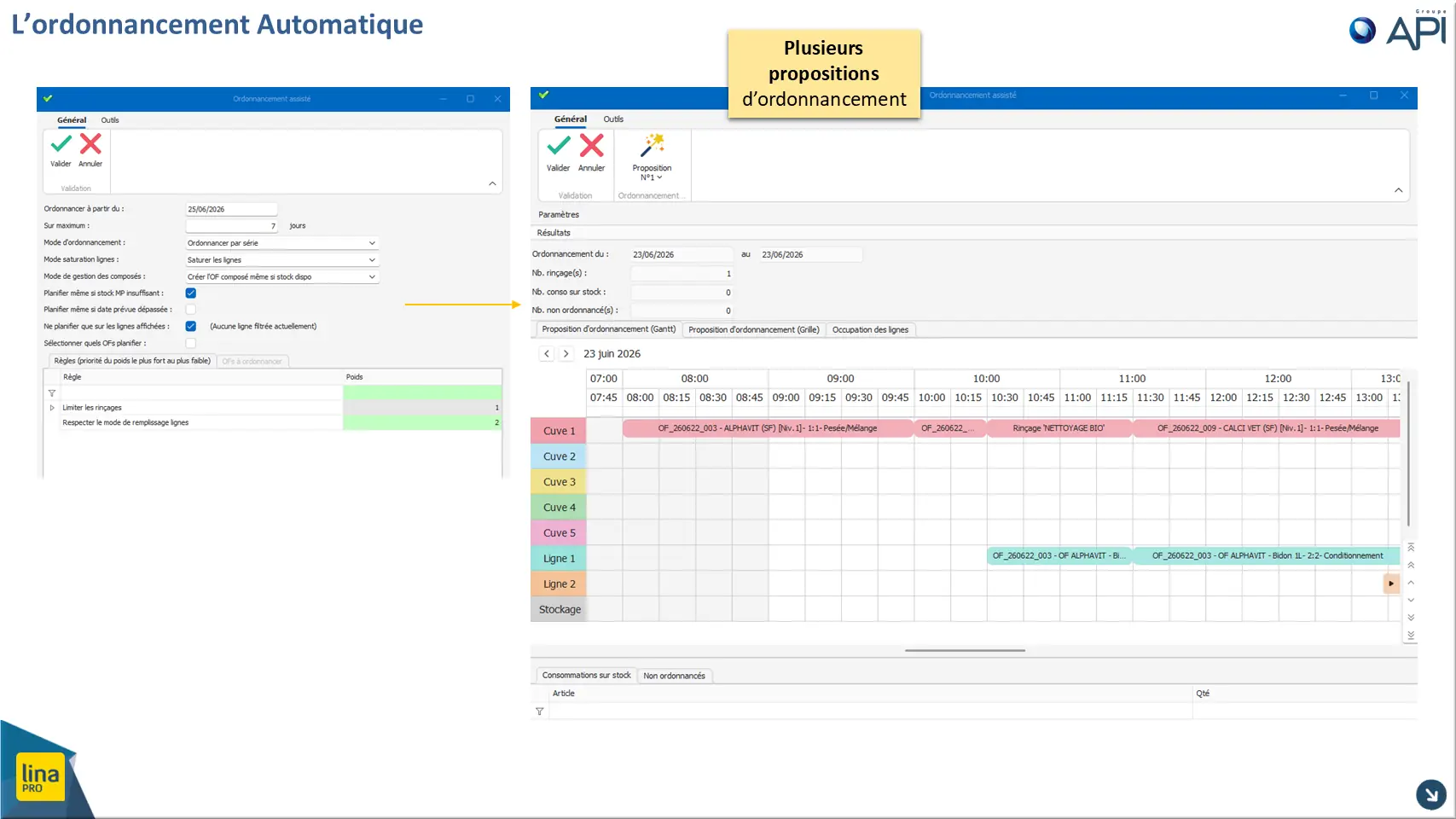Collapse the ribbon in the left window
Image resolution: width=1456 pixels, height=819 pixels.
pyautogui.click(x=492, y=183)
